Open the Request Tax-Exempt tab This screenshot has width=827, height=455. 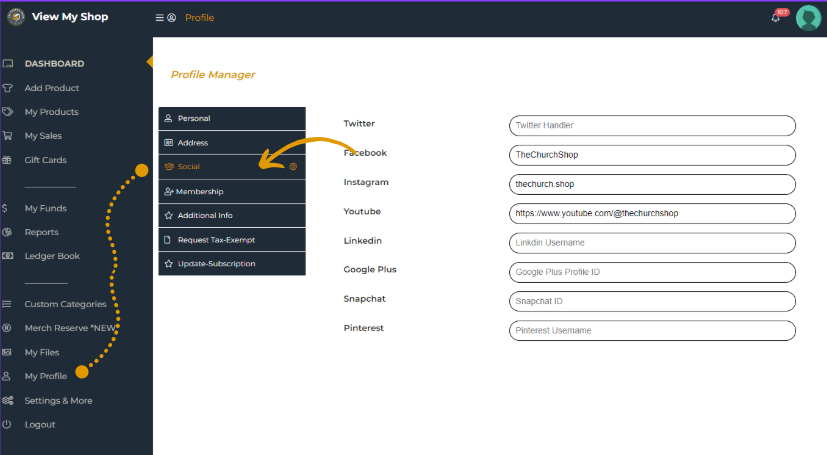click(x=232, y=240)
